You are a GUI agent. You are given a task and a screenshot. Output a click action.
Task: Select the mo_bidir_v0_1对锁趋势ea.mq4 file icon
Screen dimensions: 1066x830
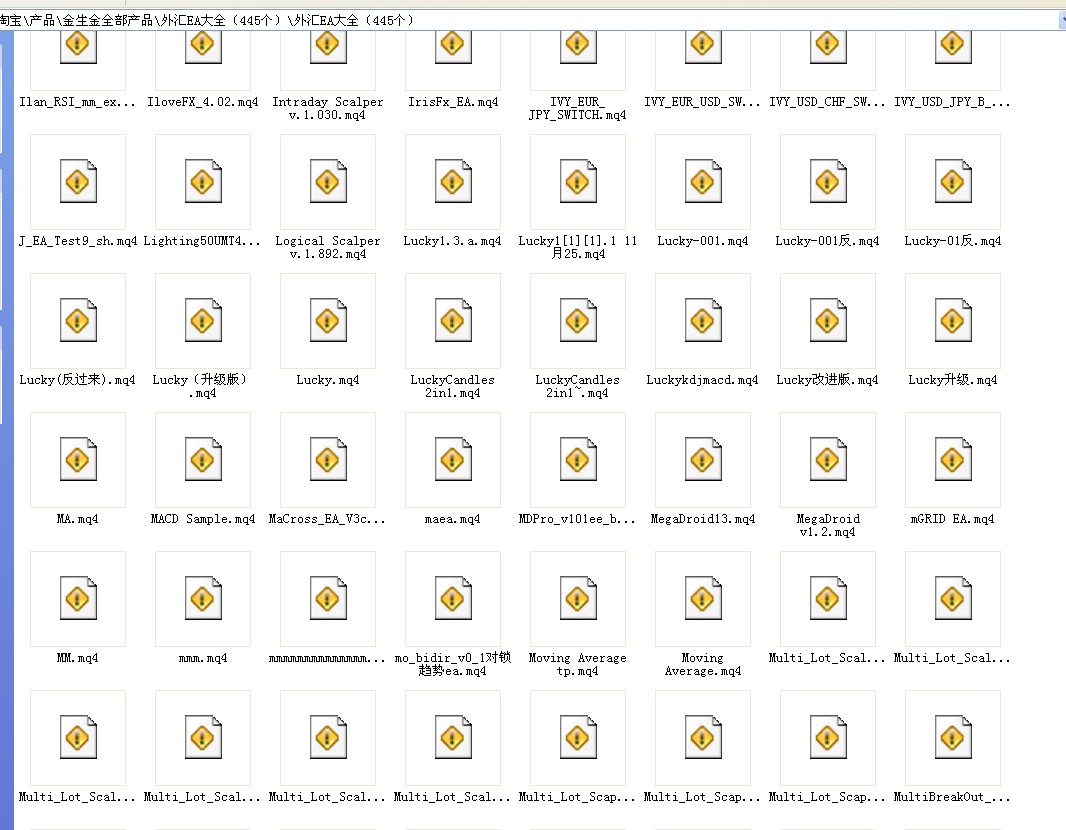tap(453, 598)
